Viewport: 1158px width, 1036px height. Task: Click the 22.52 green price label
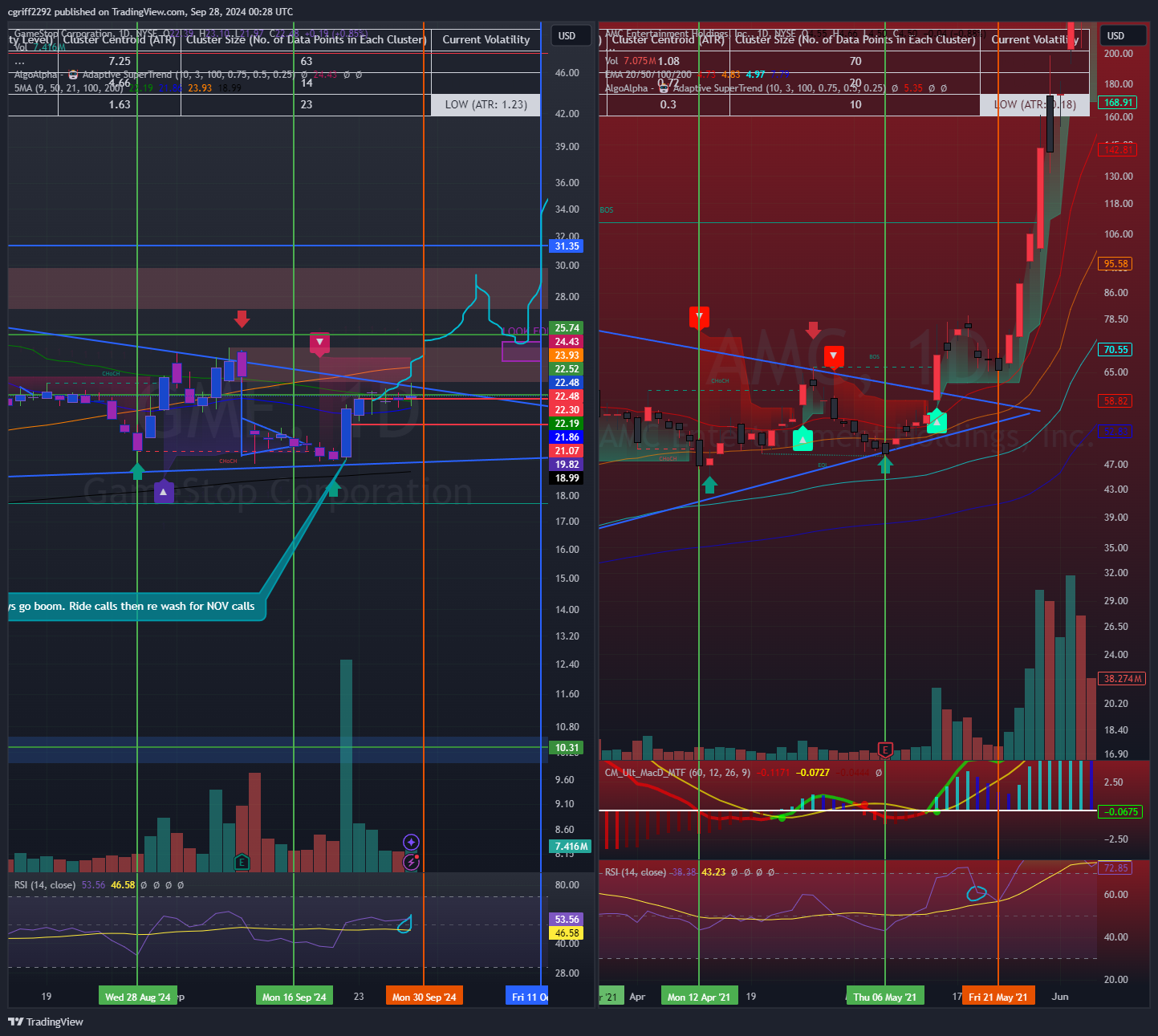tap(567, 369)
